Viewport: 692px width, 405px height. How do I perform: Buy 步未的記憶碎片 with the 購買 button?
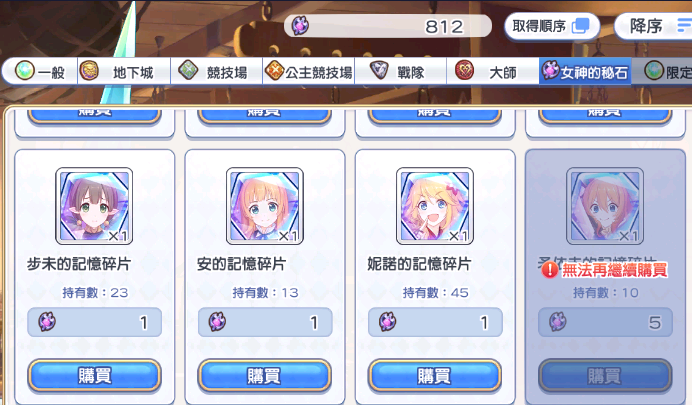coord(94,376)
